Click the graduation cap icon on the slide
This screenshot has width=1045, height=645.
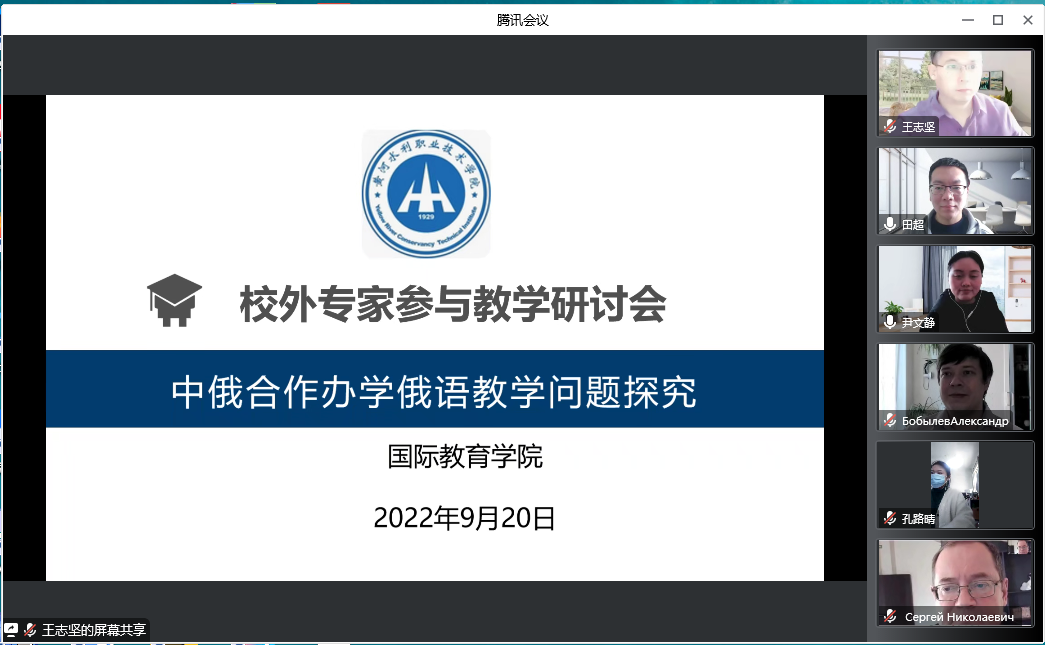pyautogui.click(x=175, y=301)
